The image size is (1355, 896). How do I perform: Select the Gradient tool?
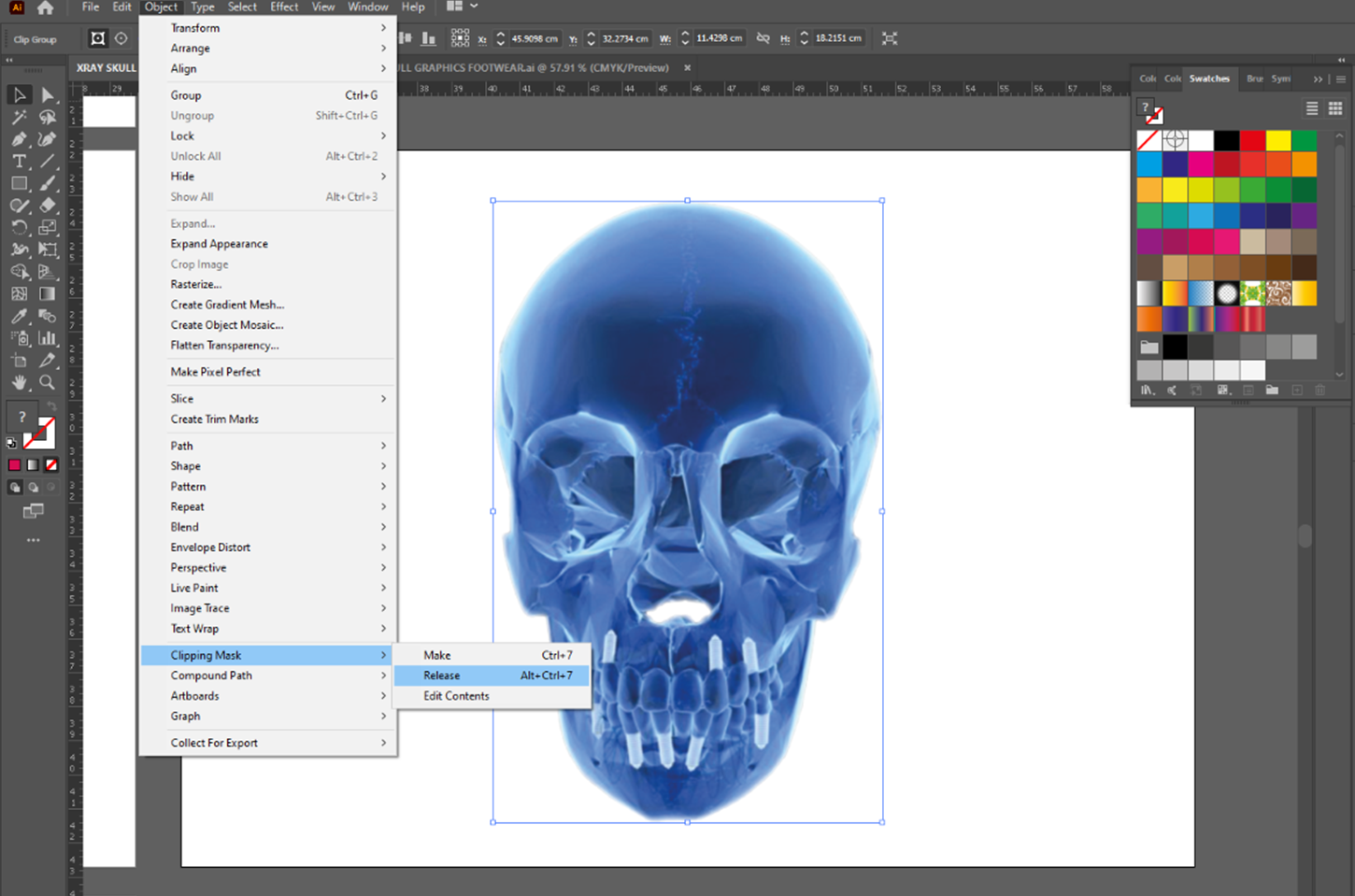(x=48, y=293)
